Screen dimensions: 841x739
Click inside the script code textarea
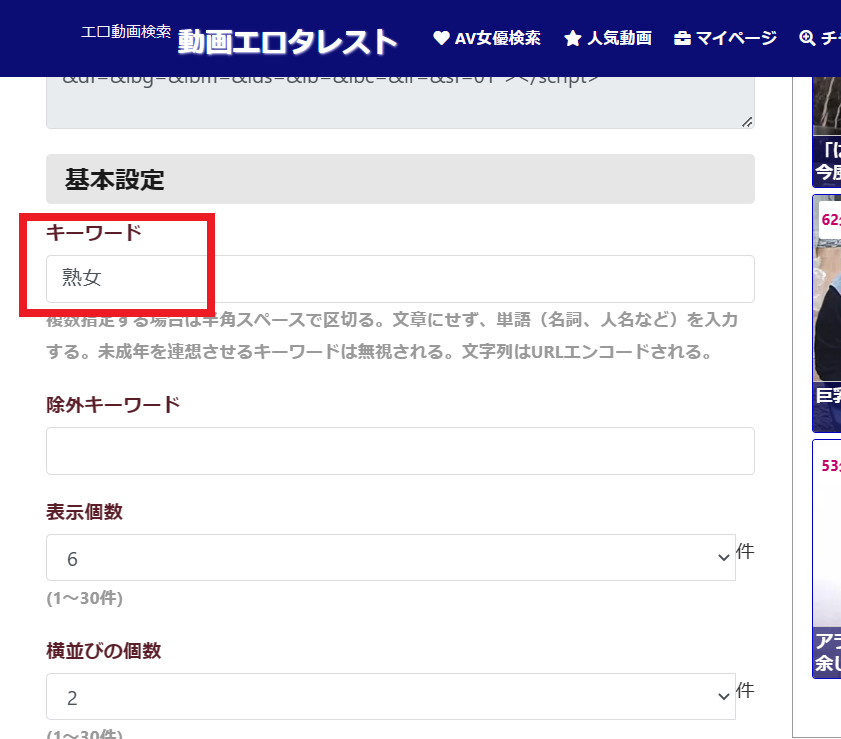point(400,100)
